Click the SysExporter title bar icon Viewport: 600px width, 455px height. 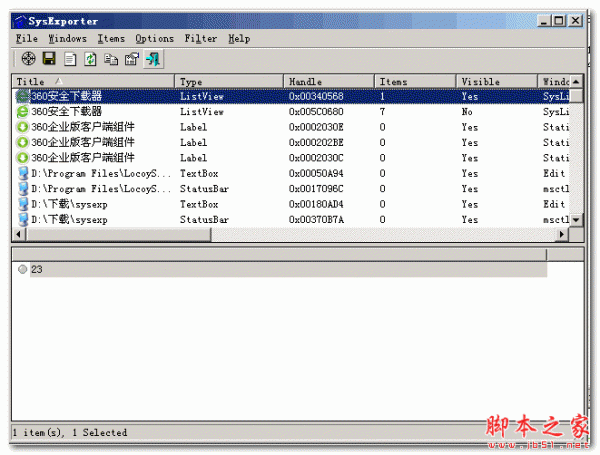(20, 21)
